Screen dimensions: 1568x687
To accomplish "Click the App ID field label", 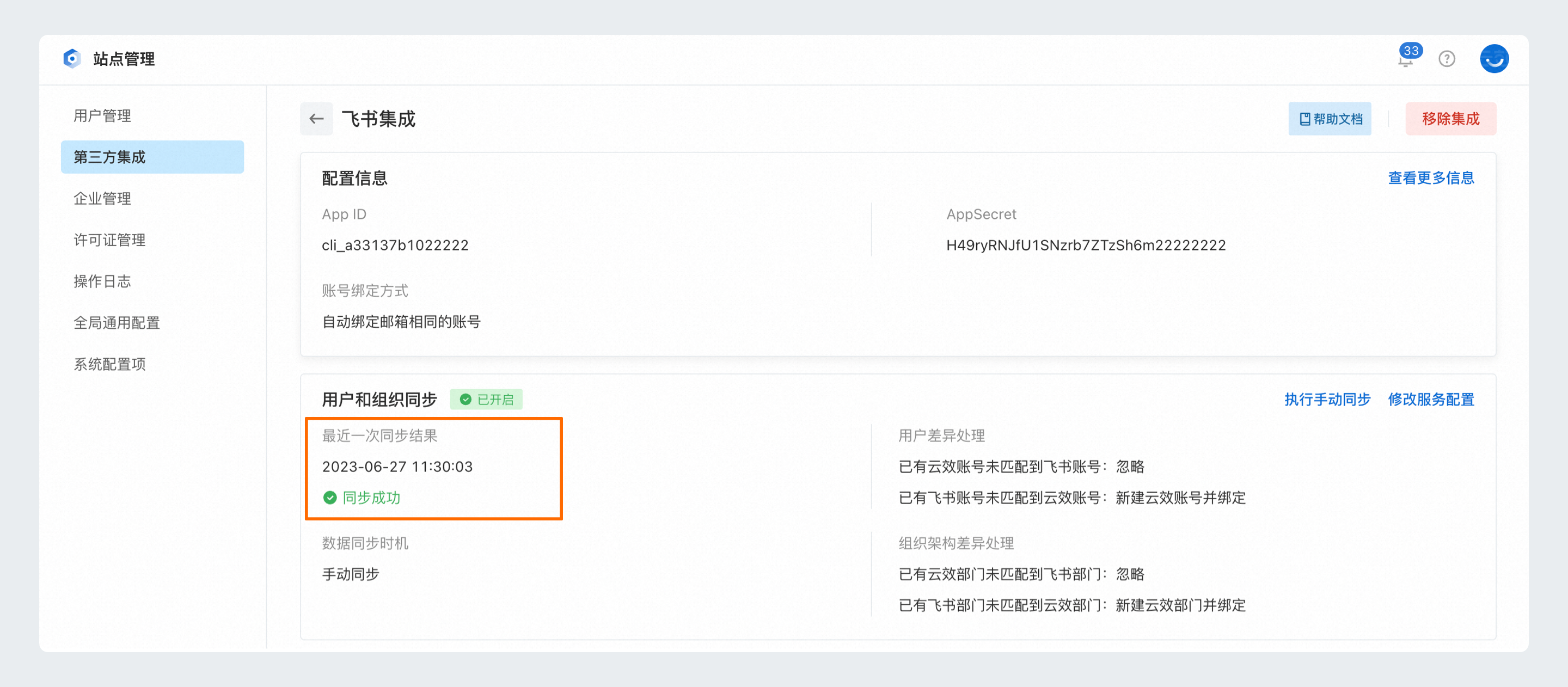I will click(x=344, y=214).
